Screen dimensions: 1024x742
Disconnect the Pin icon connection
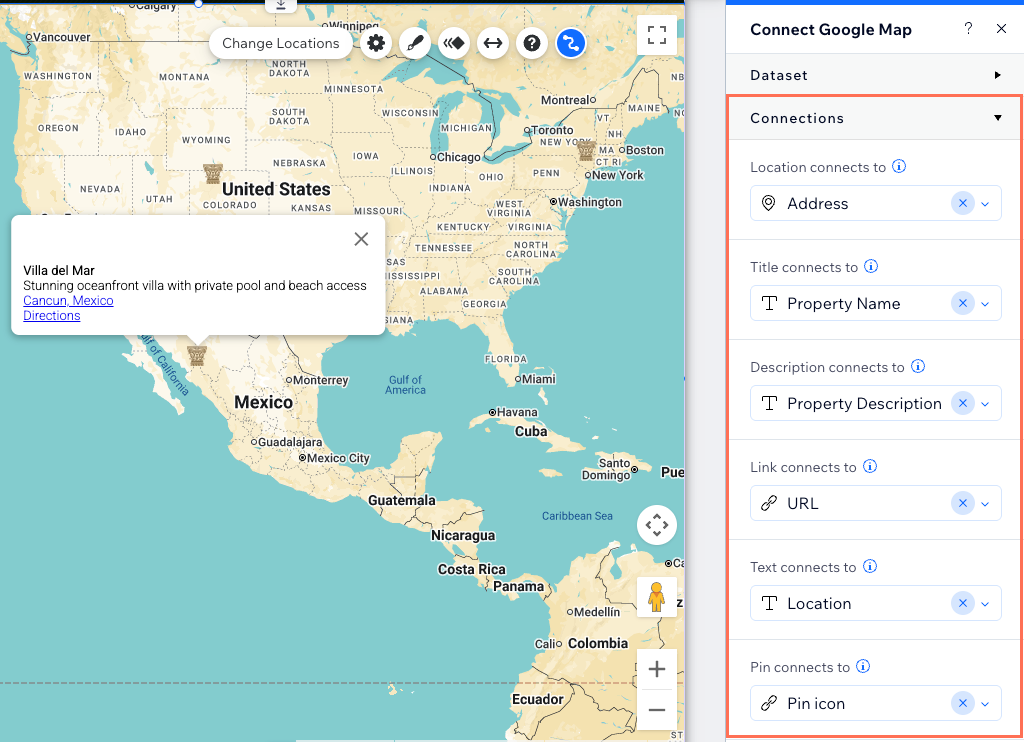click(x=962, y=703)
